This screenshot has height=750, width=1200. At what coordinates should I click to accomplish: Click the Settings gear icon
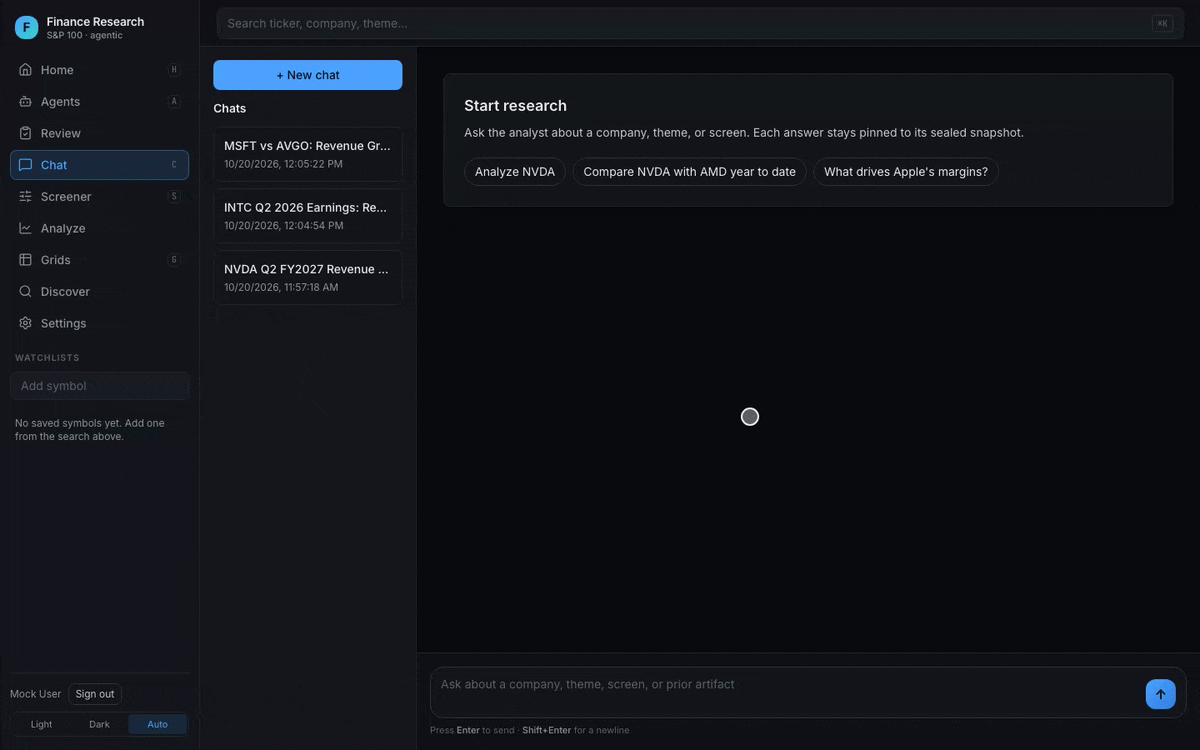click(25, 323)
